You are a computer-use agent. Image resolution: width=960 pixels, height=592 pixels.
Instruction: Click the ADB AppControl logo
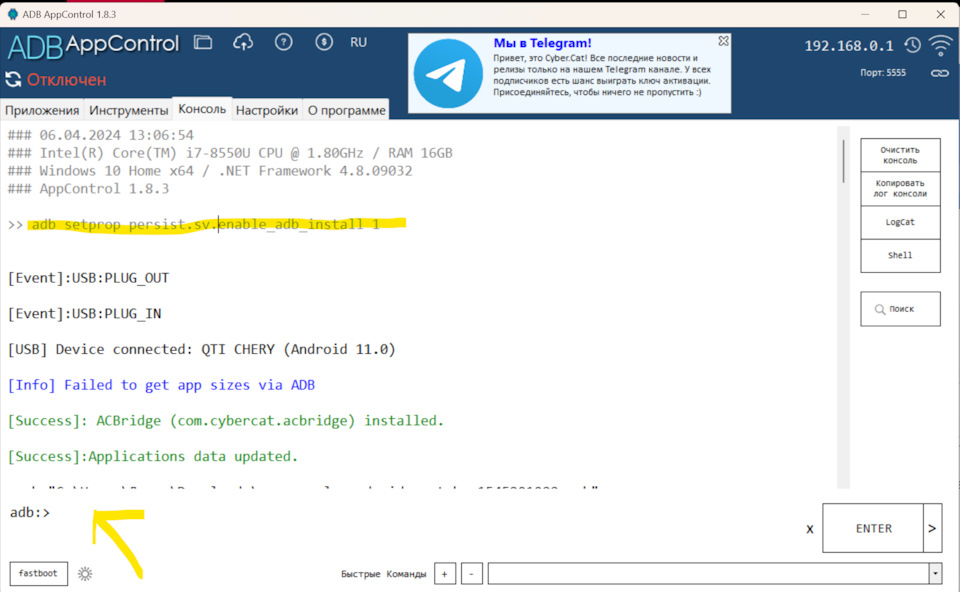pyautogui.click(x=94, y=46)
